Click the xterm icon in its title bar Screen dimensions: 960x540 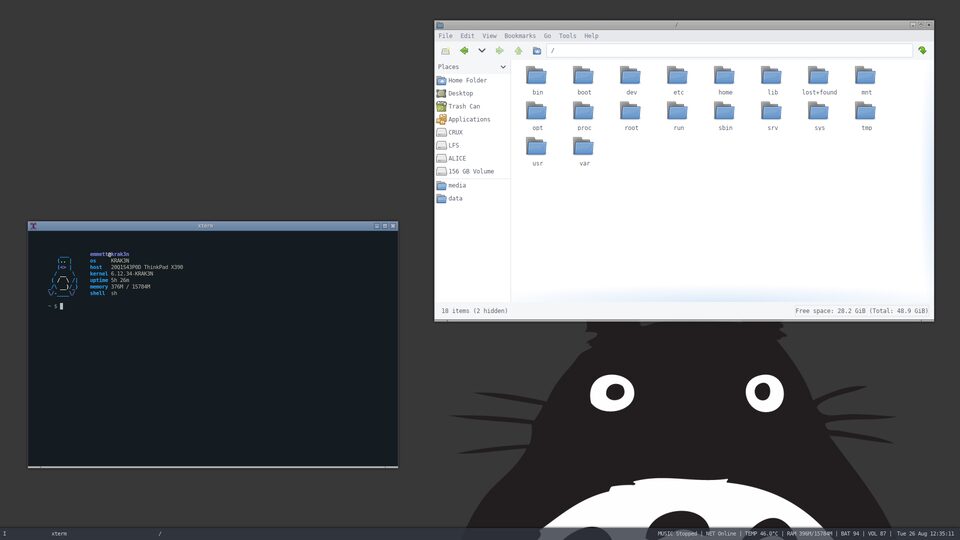pyautogui.click(x=33, y=226)
